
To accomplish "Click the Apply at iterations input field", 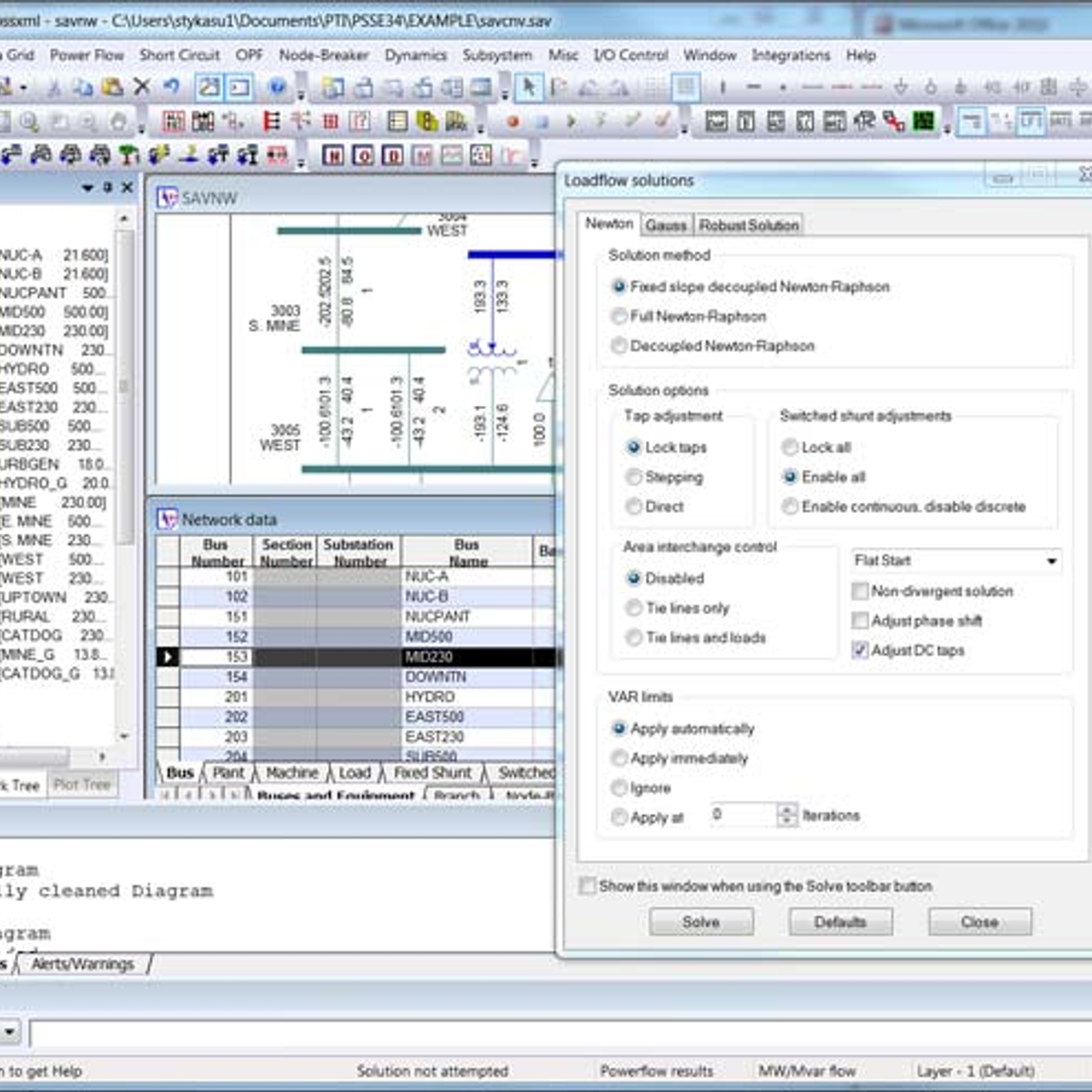I will click(x=743, y=815).
